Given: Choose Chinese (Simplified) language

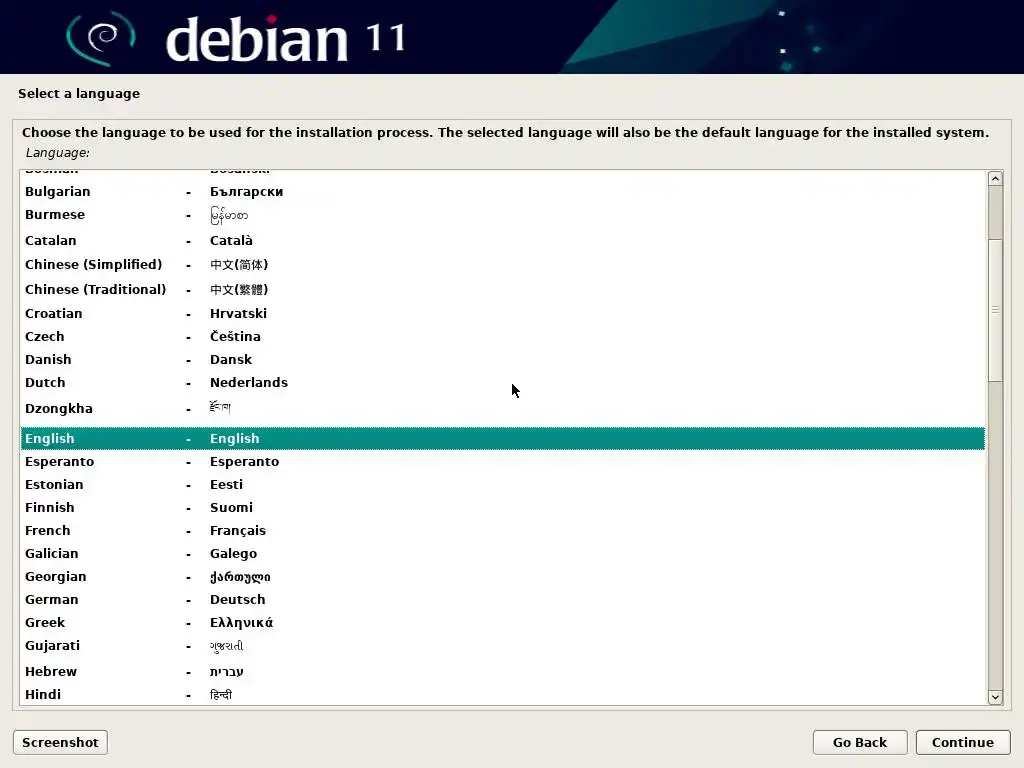Looking at the screenshot, I should click(x=502, y=264).
